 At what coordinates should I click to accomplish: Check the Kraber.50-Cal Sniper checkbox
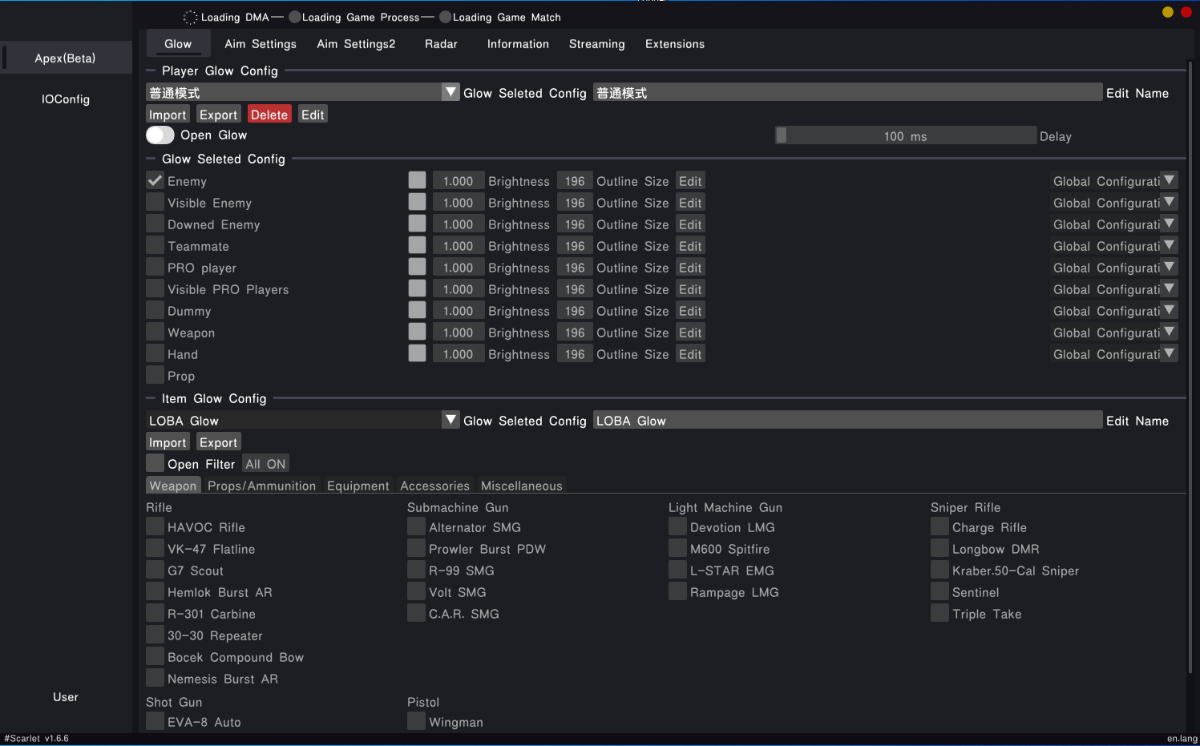coord(939,570)
